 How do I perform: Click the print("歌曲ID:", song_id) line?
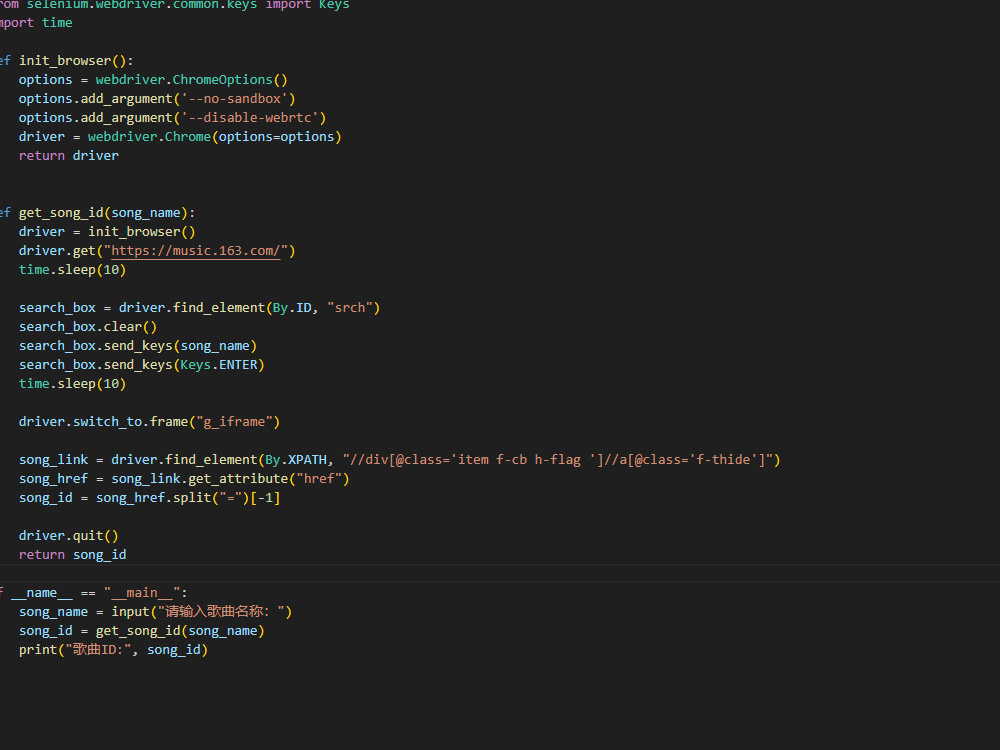[x=114, y=650]
